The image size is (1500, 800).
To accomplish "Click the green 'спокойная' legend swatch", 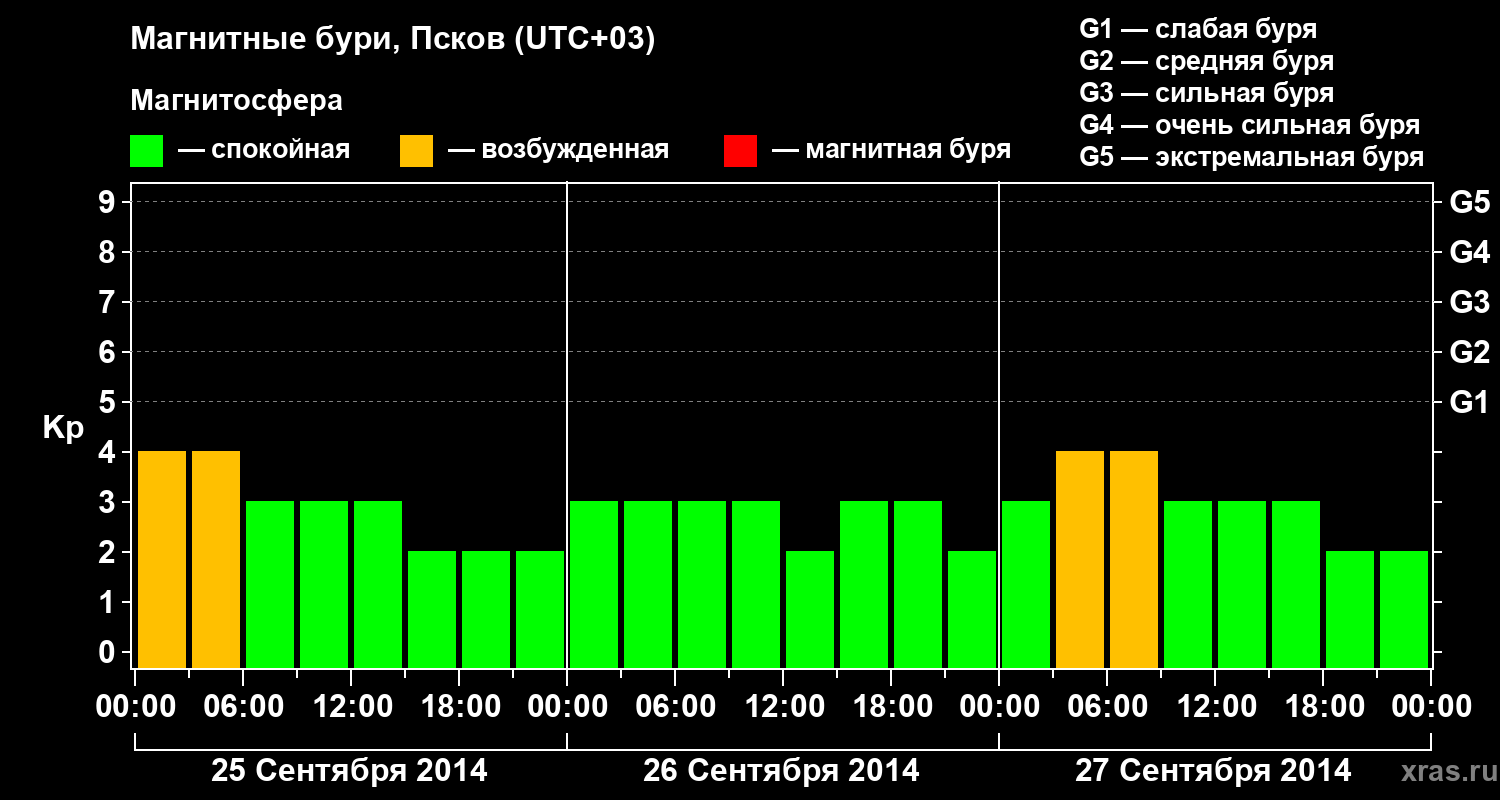I will (147, 150).
